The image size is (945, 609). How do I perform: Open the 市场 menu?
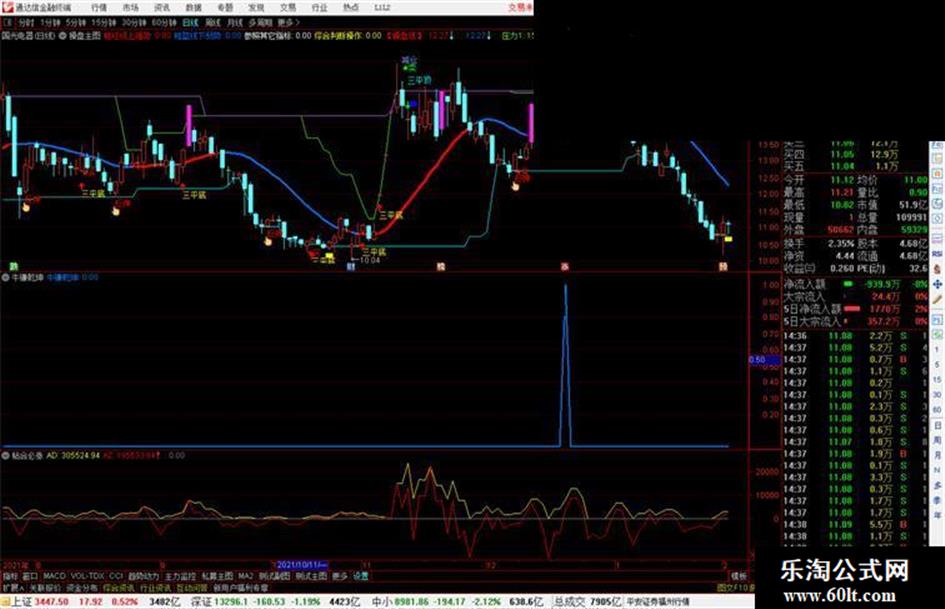point(130,8)
